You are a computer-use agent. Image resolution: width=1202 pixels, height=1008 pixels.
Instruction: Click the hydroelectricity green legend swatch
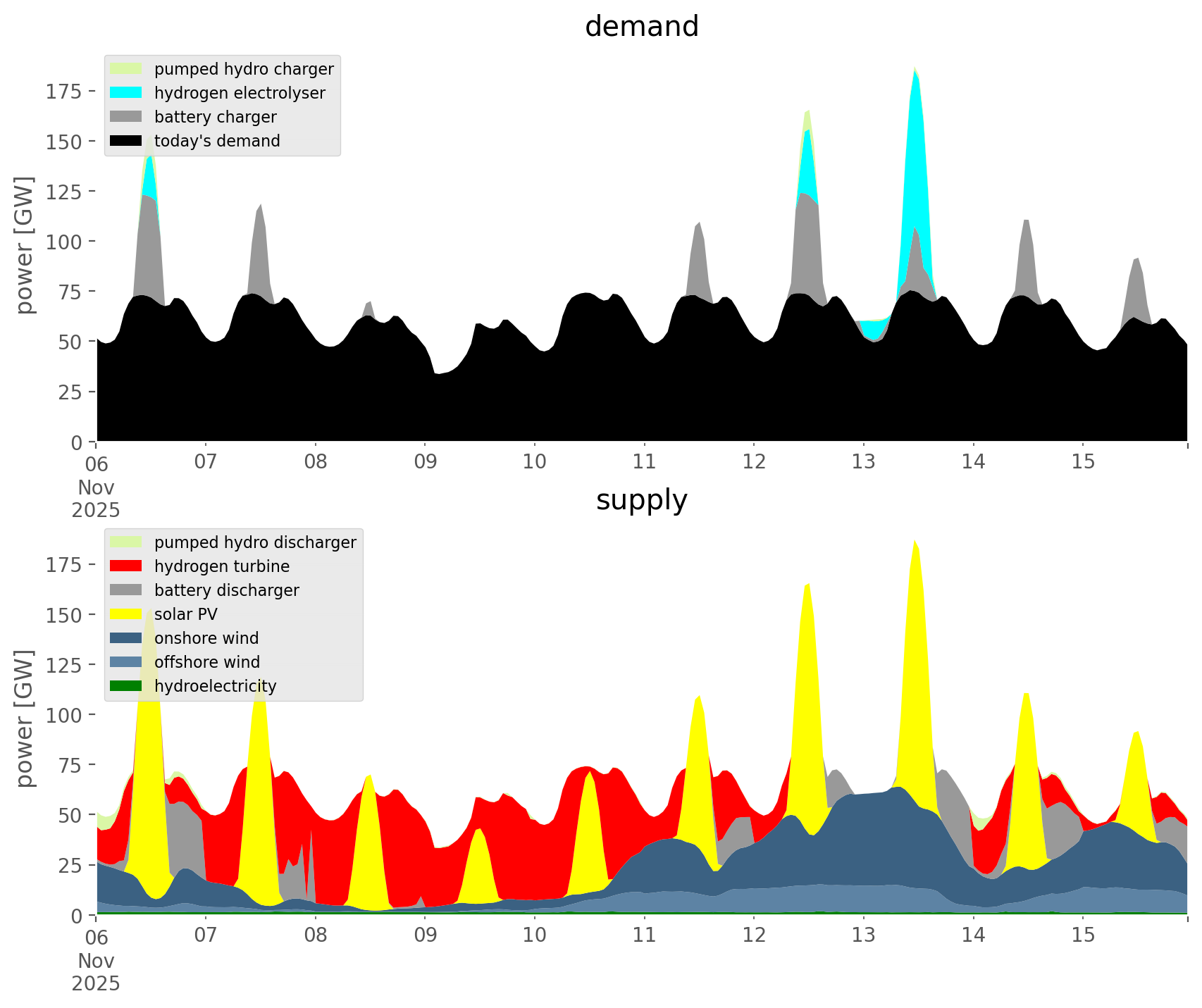coord(126,686)
